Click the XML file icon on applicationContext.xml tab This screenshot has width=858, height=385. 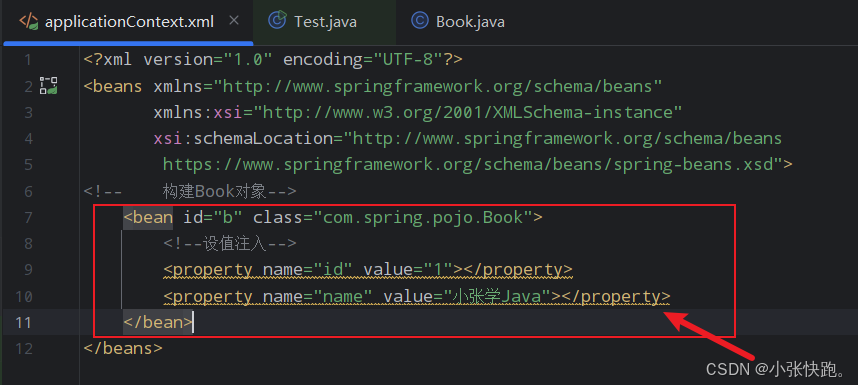click(29, 21)
